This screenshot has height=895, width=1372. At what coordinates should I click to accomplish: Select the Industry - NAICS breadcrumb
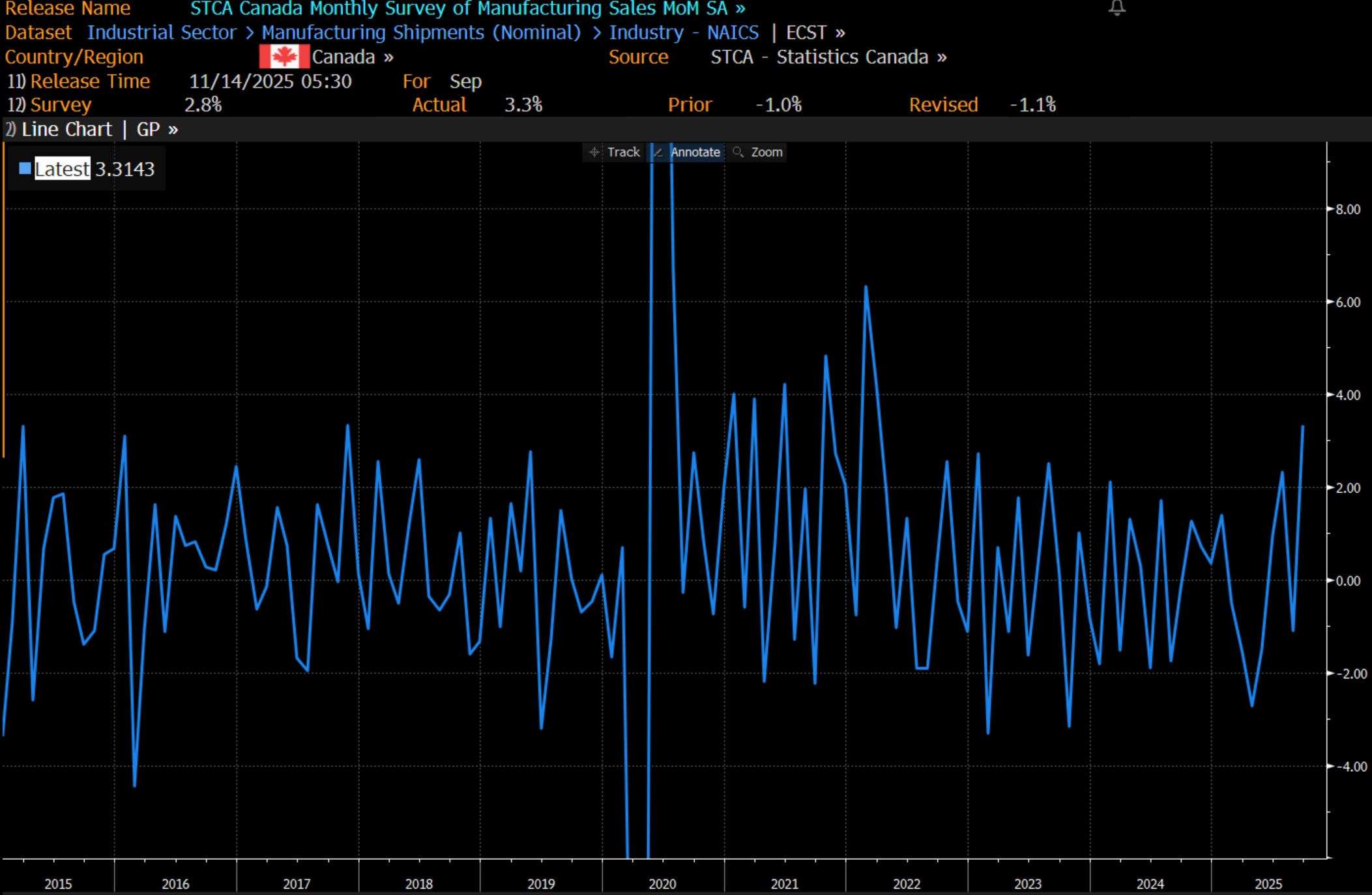pos(683,33)
